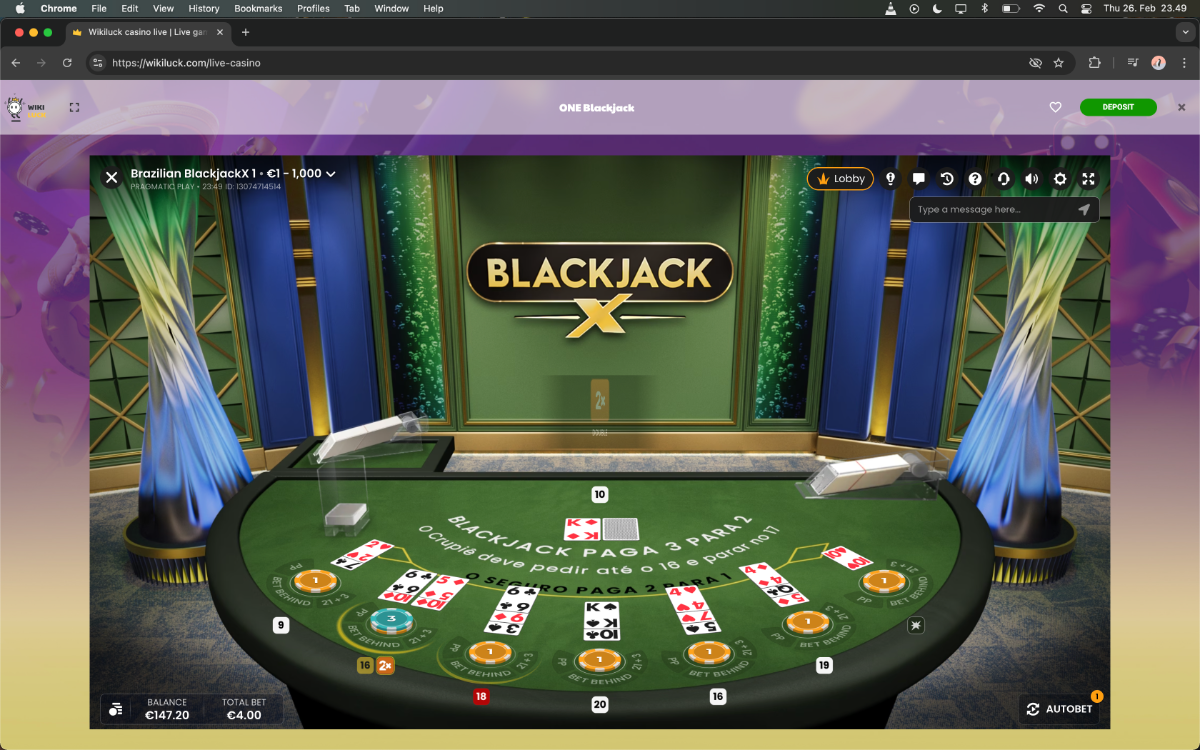Expand page fullscreen icon near Wikiluck logo

[x=74, y=107]
